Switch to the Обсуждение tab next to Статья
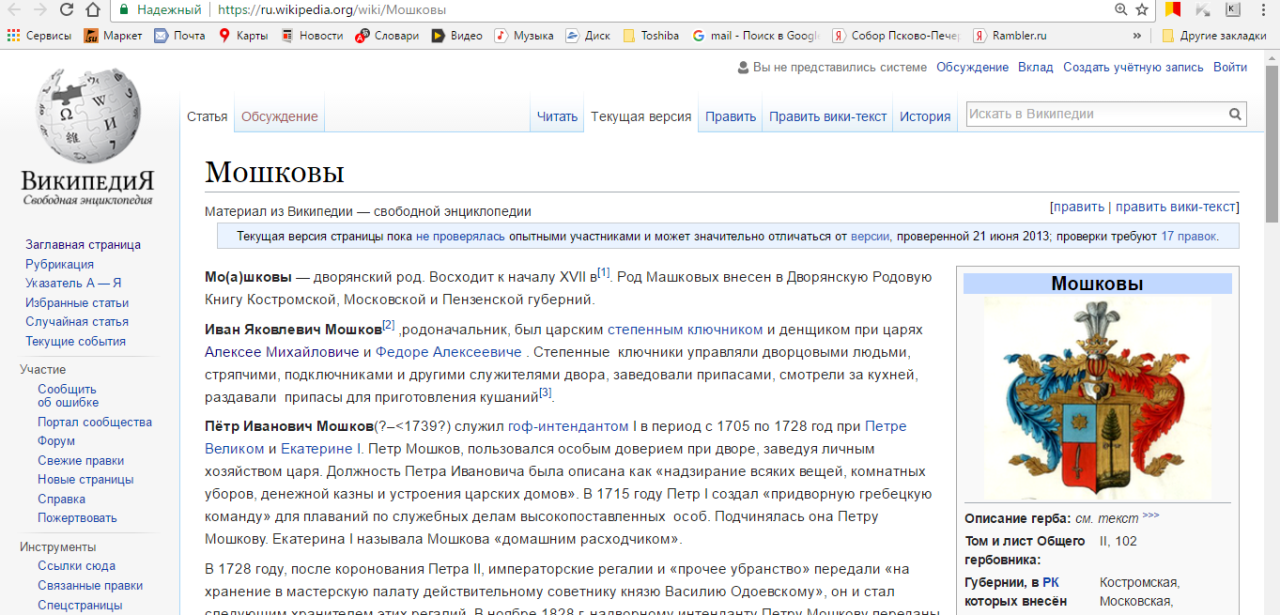This screenshot has height=615, width=1280. [x=279, y=116]
